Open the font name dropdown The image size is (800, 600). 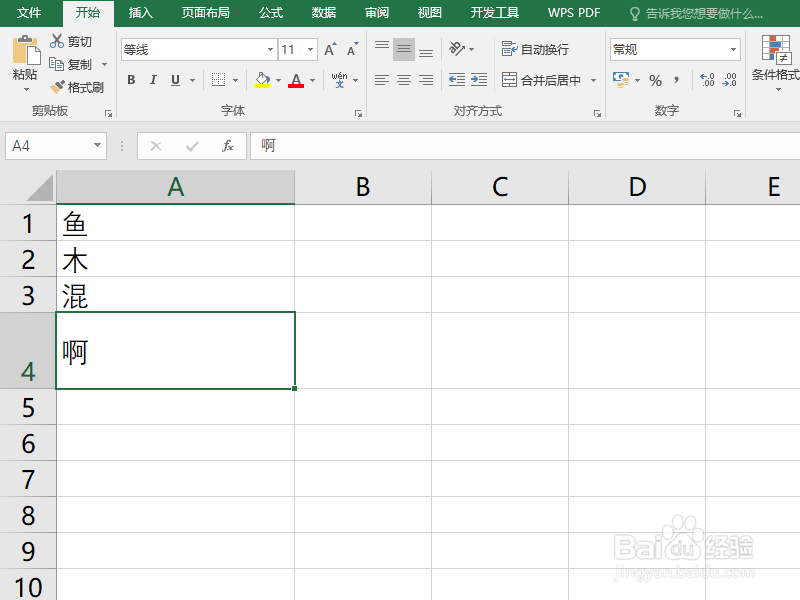[x=270, y=49]
